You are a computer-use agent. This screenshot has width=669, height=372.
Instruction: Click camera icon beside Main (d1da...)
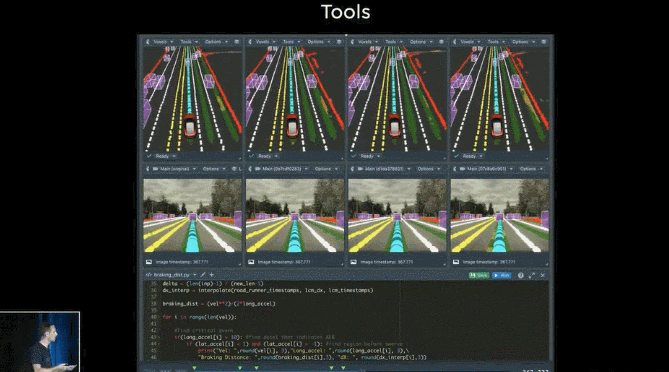pos(361,169)
